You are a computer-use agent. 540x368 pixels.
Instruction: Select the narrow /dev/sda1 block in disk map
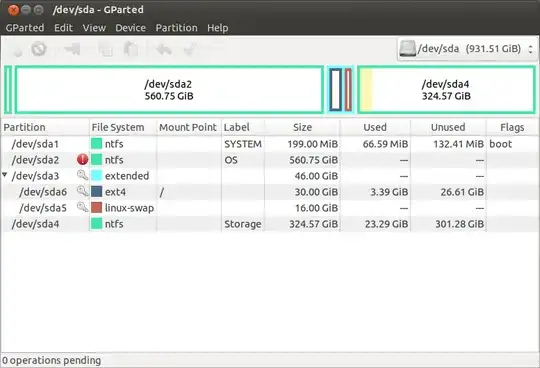click(x=8, y=90)
